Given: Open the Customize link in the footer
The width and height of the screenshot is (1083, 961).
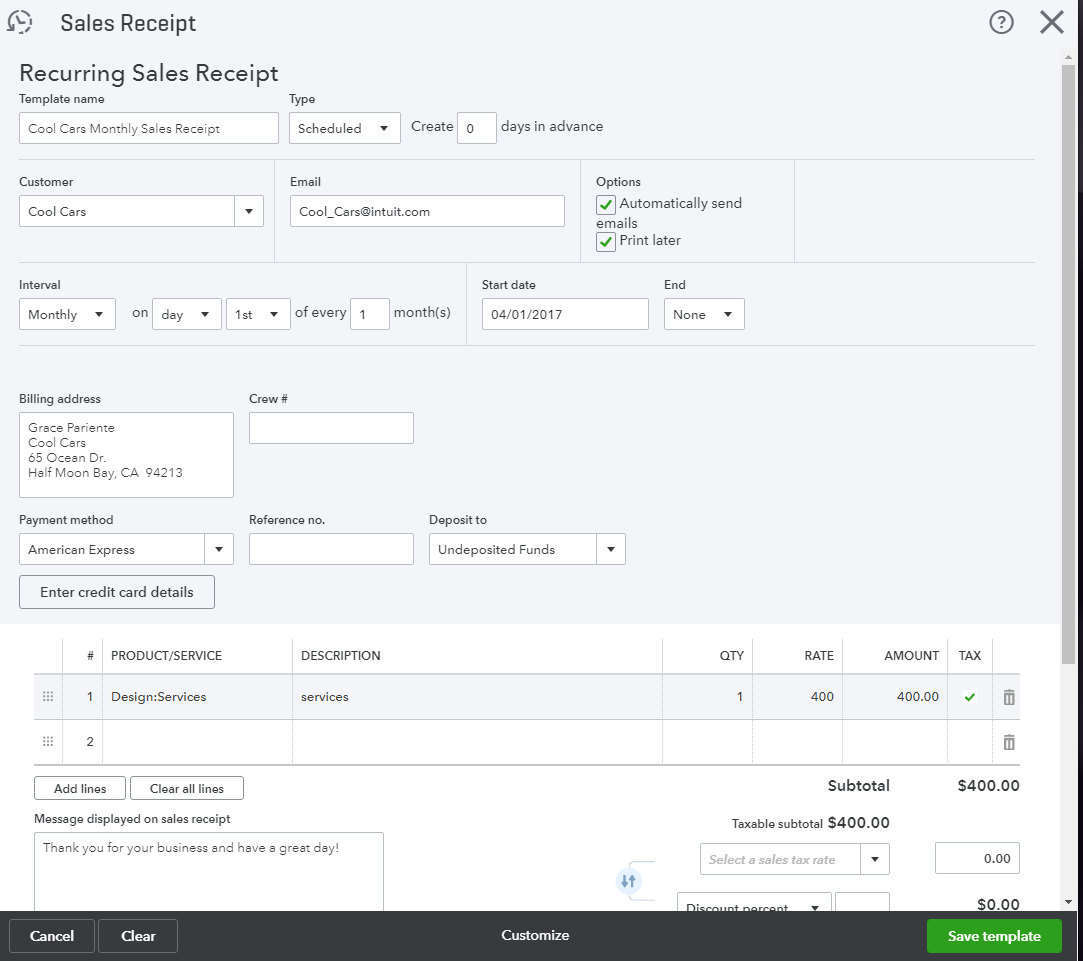Looking at the screenshot, I should tap(535, 935).
